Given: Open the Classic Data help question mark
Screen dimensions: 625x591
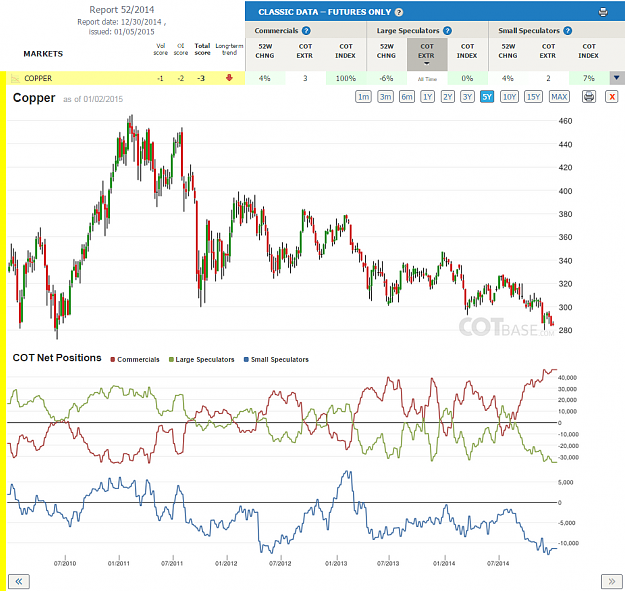Looking at the screenshot, I should 399,12.
